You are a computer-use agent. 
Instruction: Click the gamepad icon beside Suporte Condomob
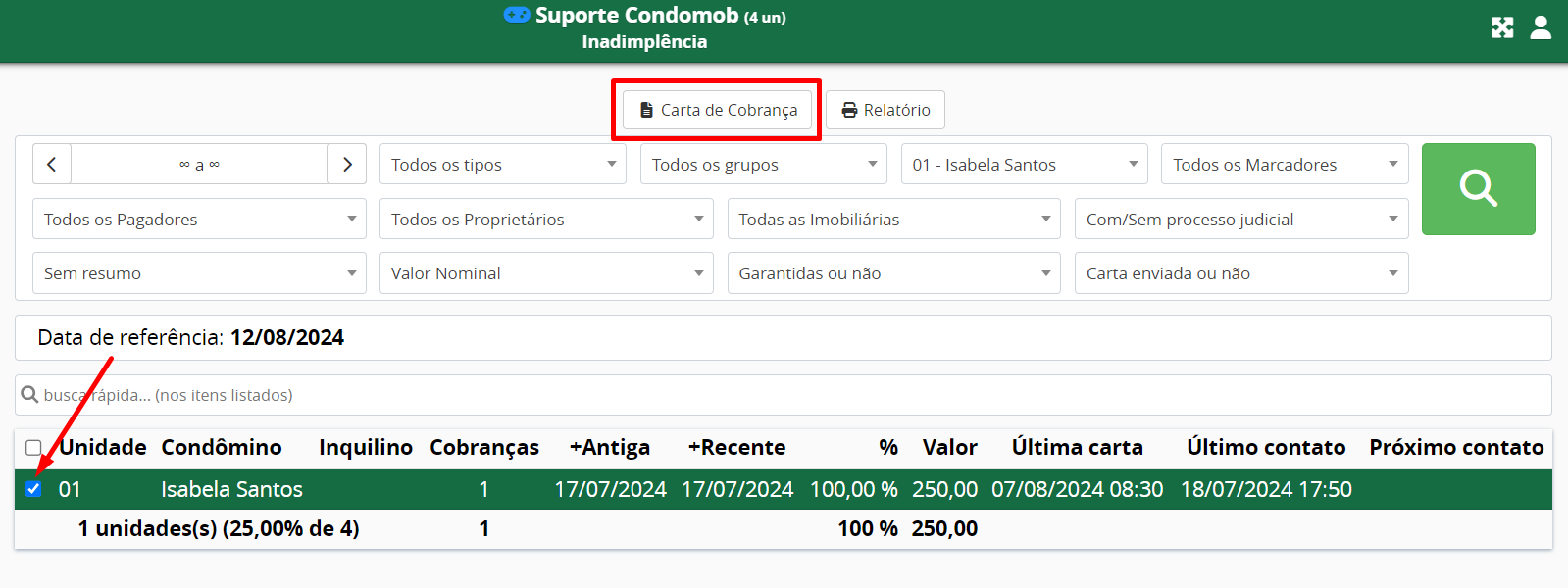pyautogui.click(x=517, y=15)
